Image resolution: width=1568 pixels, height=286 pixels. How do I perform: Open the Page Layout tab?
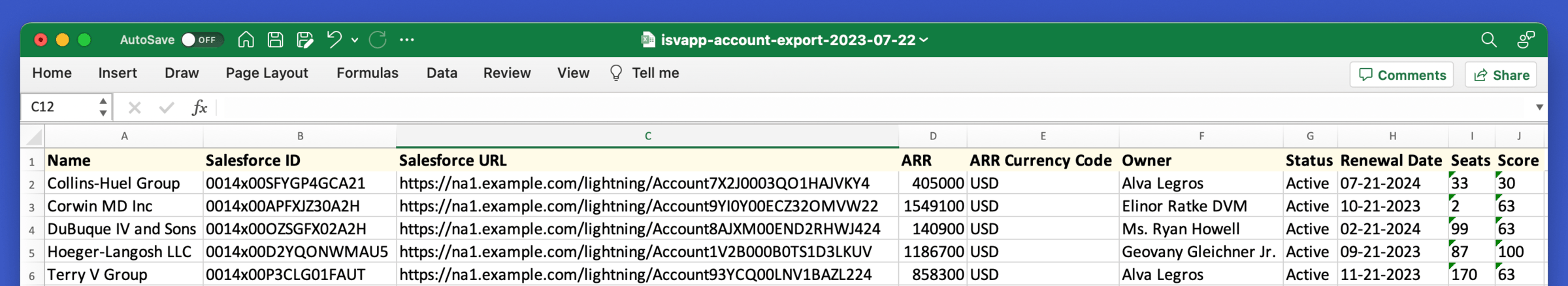(267, 73)
